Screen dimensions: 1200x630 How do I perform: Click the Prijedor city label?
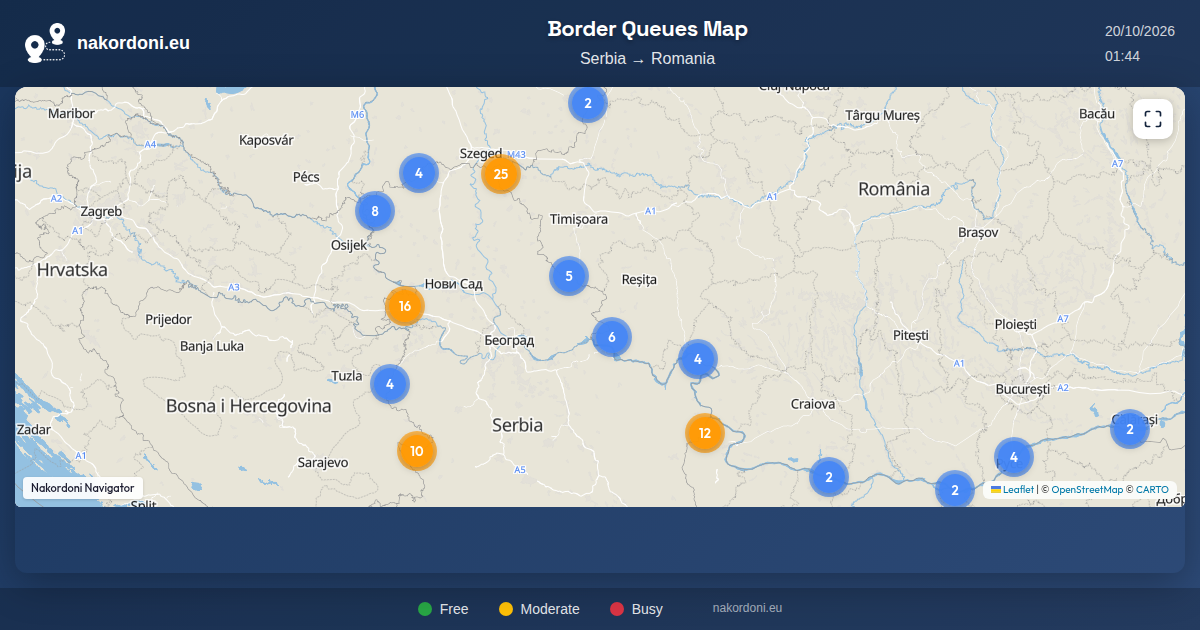coord(168,320)
